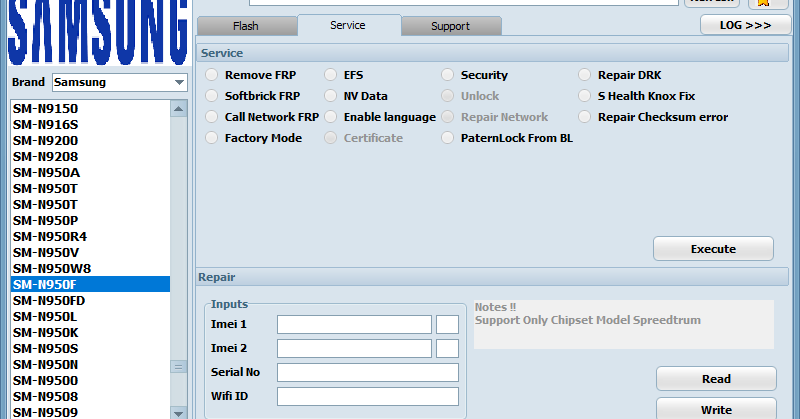Select SM-N950K in model list
Image resolution: width=800 pixels, height=419 pixels.
click(x=90, y=333)
